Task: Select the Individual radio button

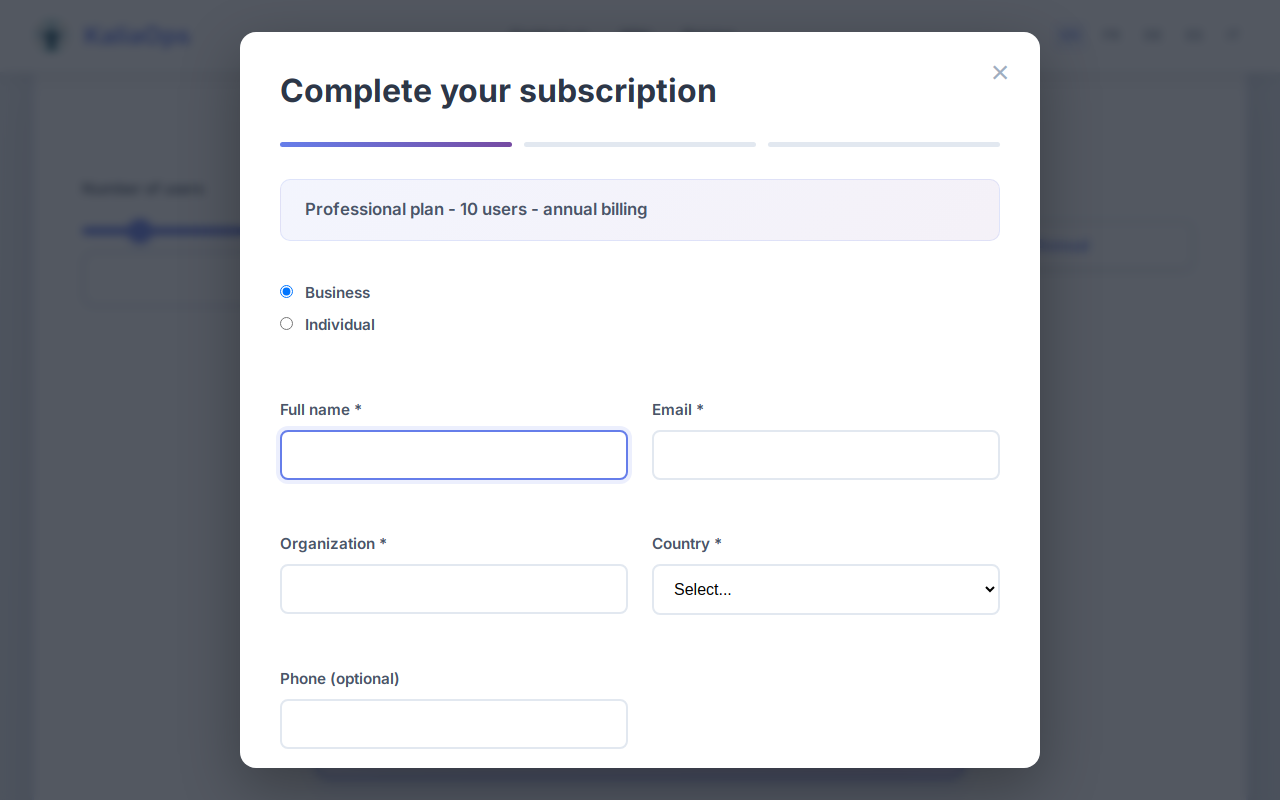Action: point(286,323)
